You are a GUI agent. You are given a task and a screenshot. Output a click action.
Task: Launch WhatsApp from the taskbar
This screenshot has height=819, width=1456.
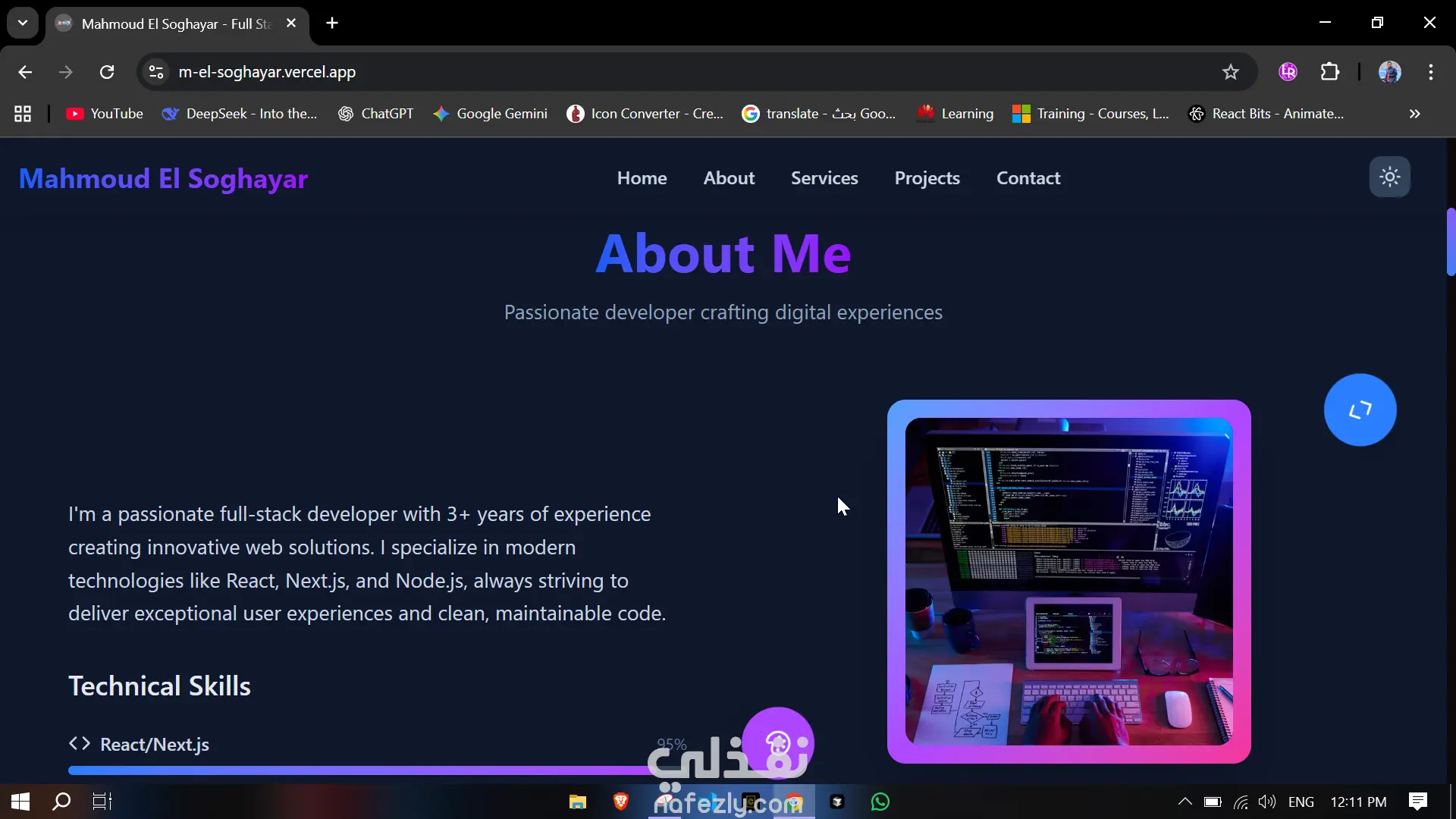click(x=880, y=802)
